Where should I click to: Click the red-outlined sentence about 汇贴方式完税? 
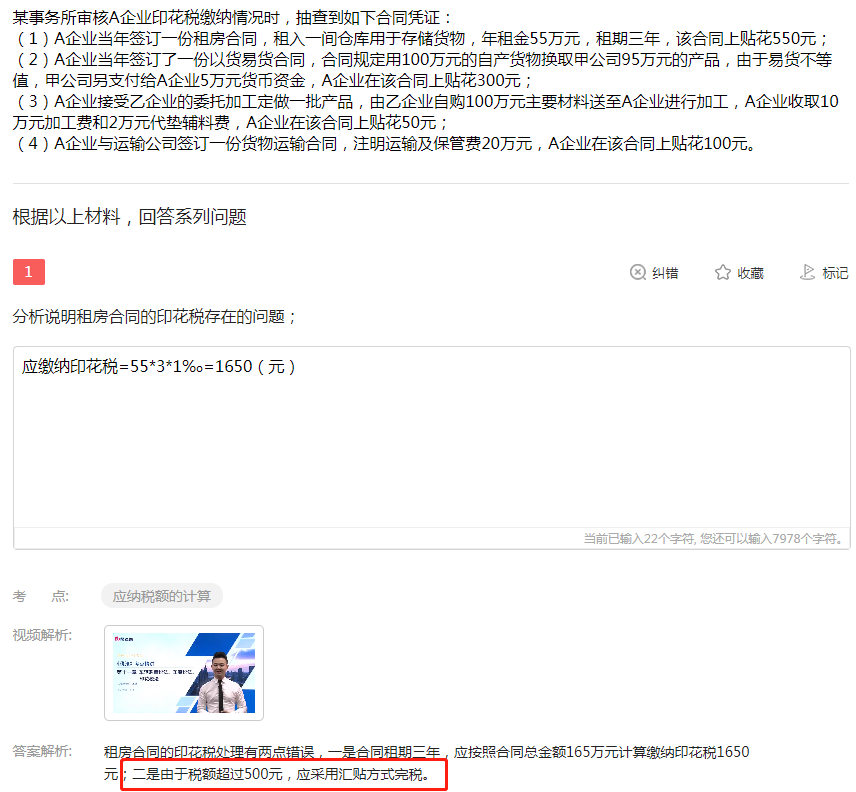point(283,774)
